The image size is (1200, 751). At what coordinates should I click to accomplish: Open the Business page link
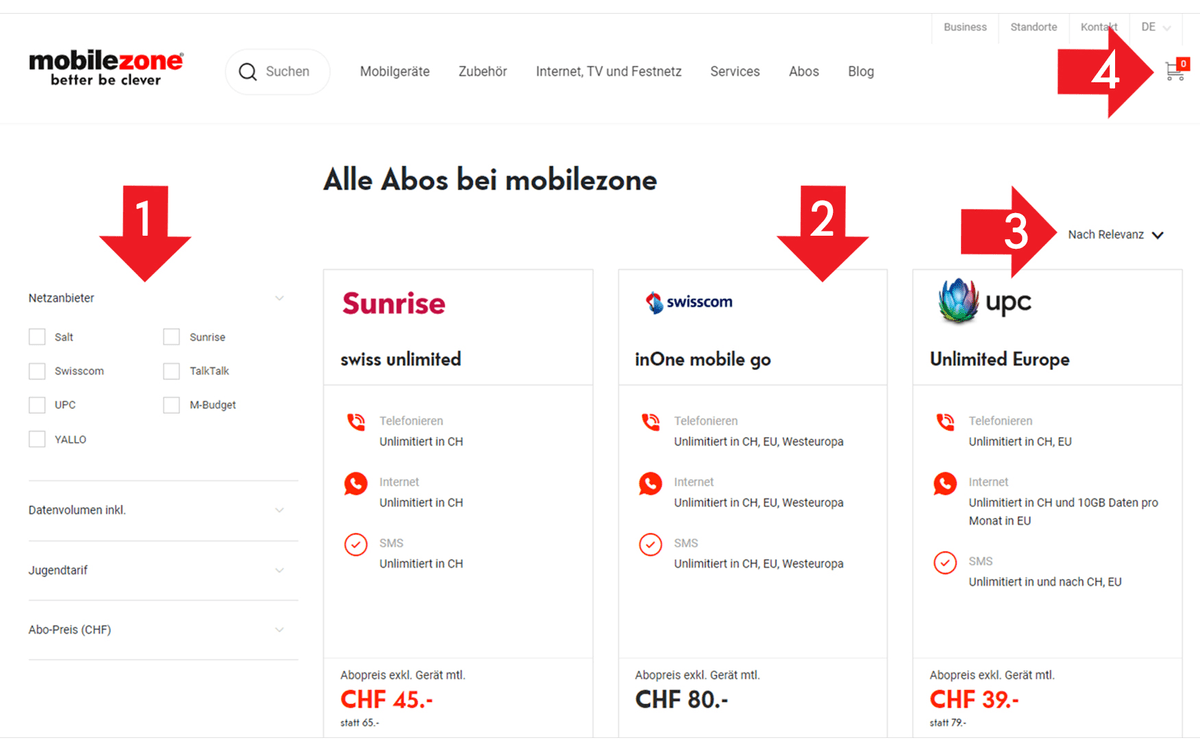coord(964,27)
